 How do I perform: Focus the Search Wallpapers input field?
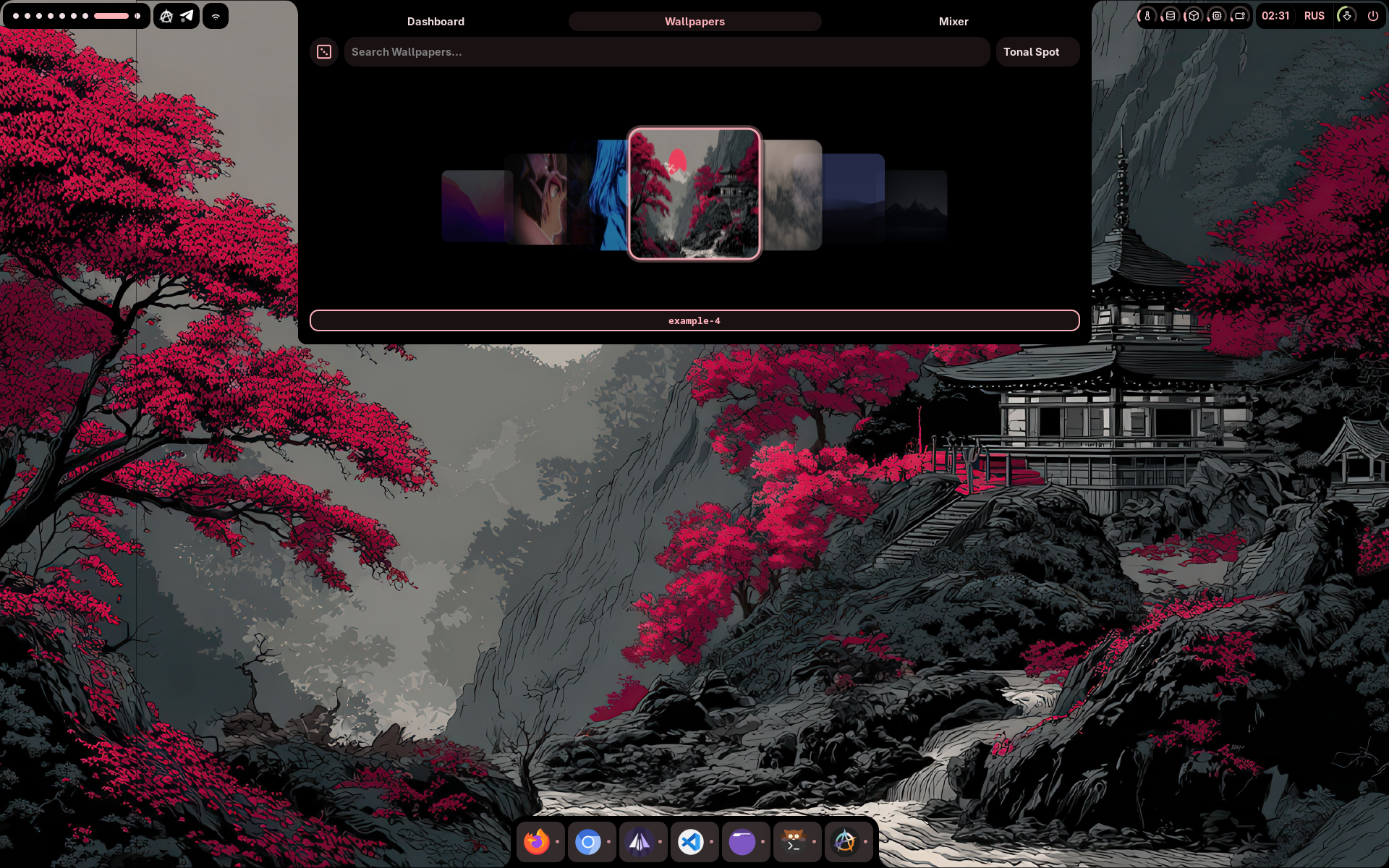666,52
